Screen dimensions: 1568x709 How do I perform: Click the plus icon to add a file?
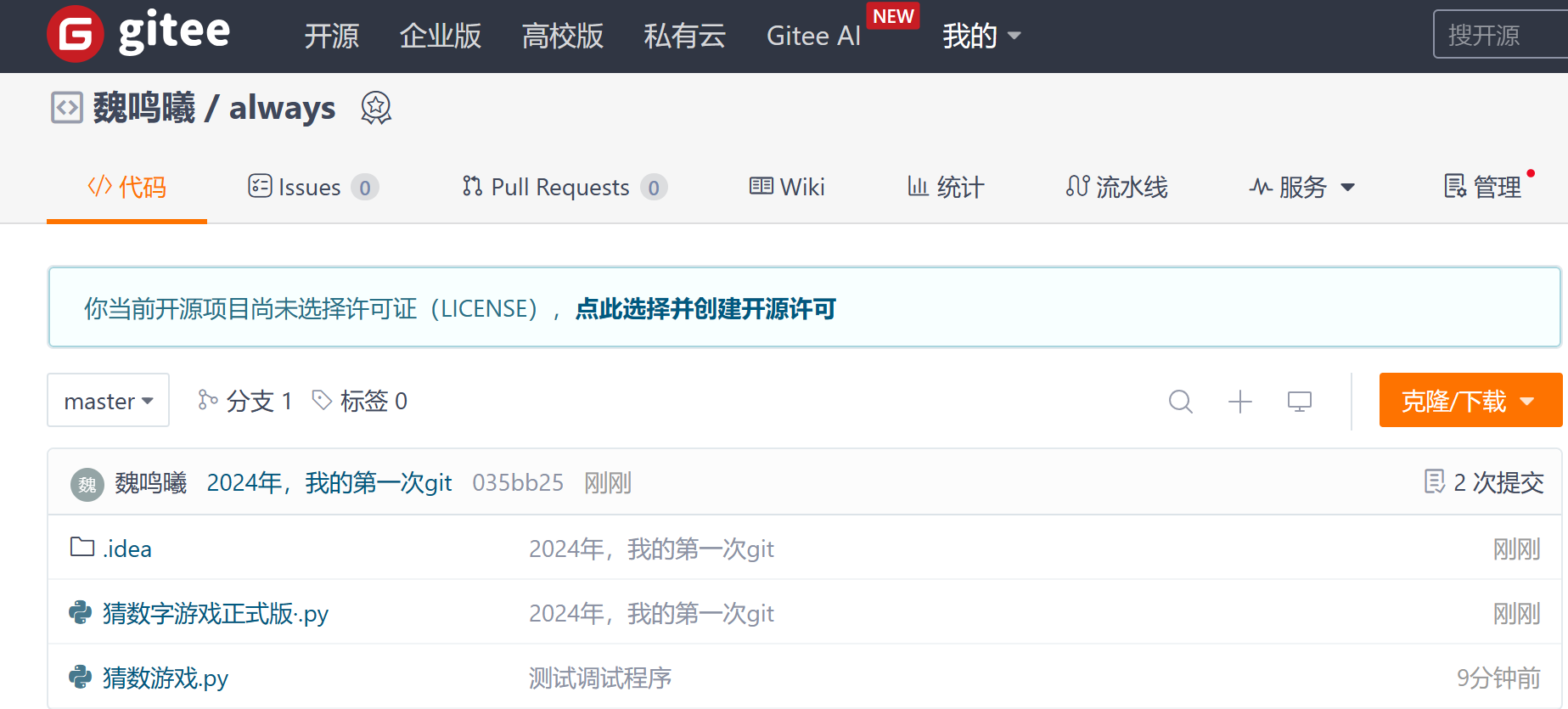click(x=1240, y=401)
